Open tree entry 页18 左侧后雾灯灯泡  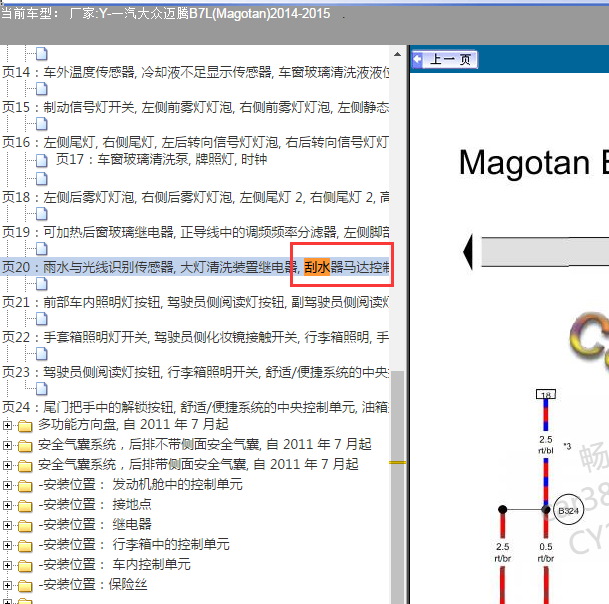pyautogui.click(x=196, y=197)
